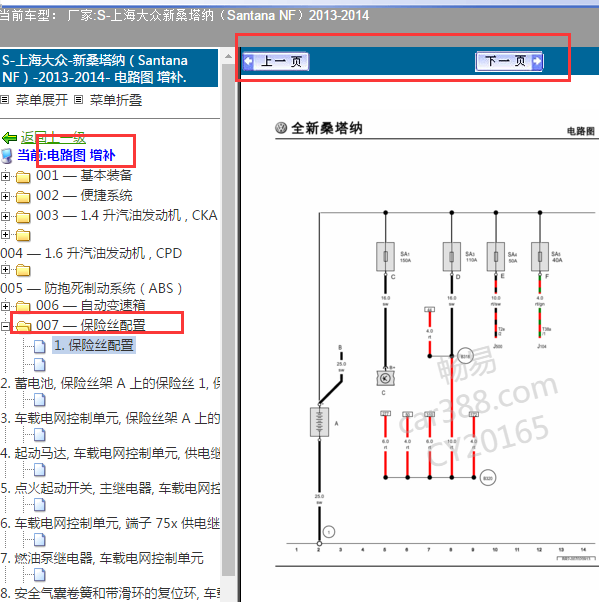Expand the 006 — 自动变速箱 folder
The width and height of the screenshot is (599, 602).
pyautogui.click(x=5, y=306)
